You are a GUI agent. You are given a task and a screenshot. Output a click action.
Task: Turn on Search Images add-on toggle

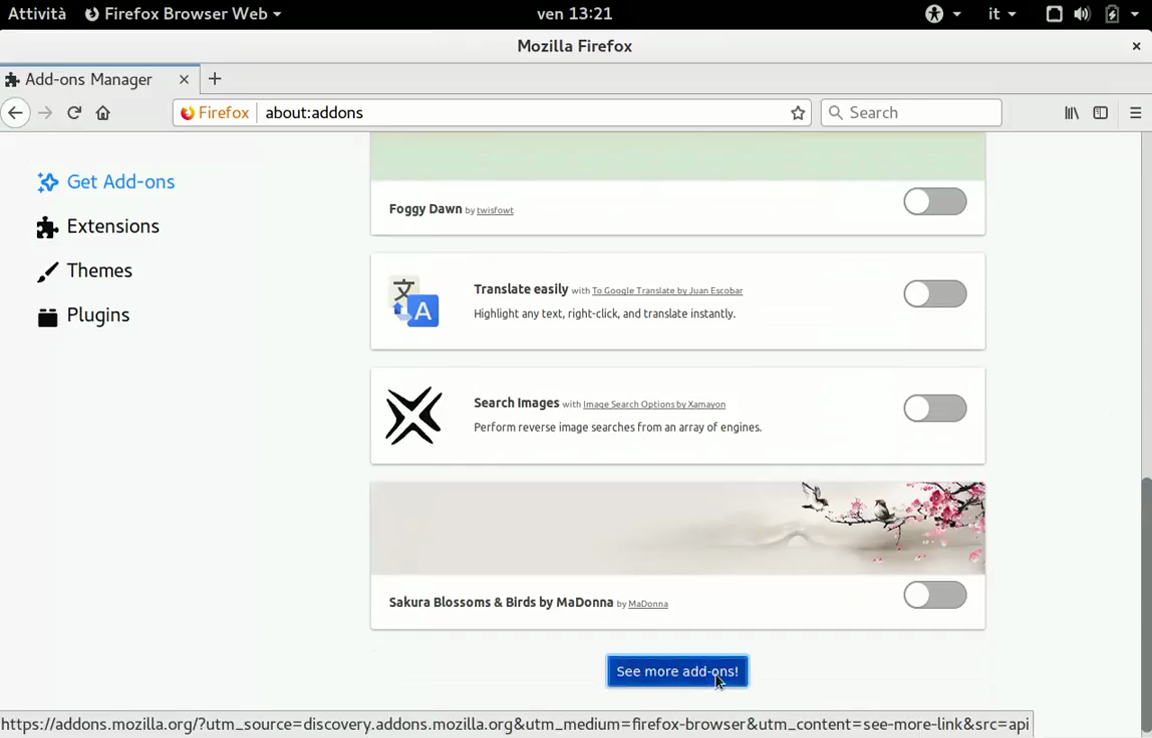[x=935, y=408]
